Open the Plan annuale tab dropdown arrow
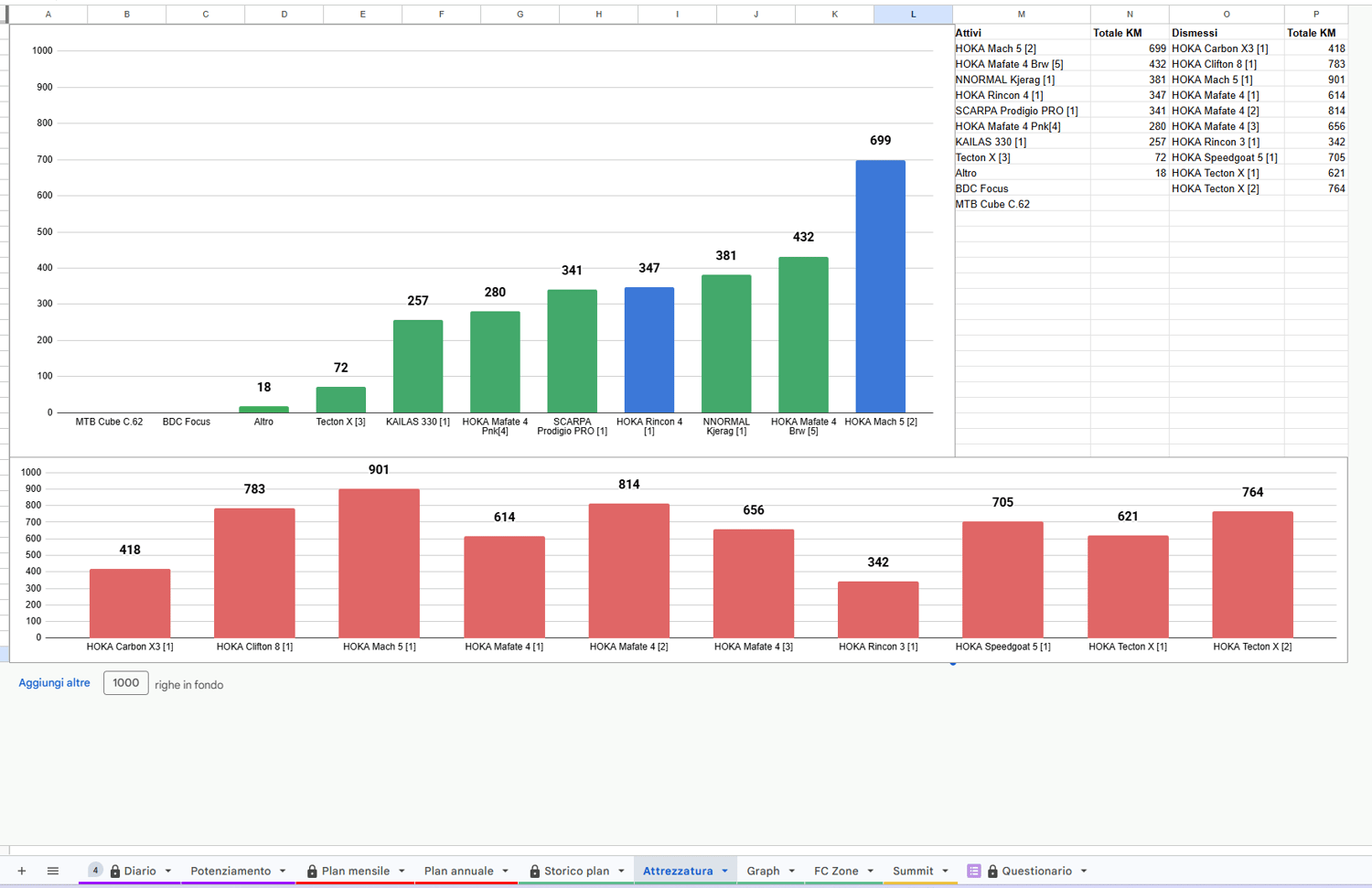The width and height of the screenshot is (1372, 888). click(505, 872)
